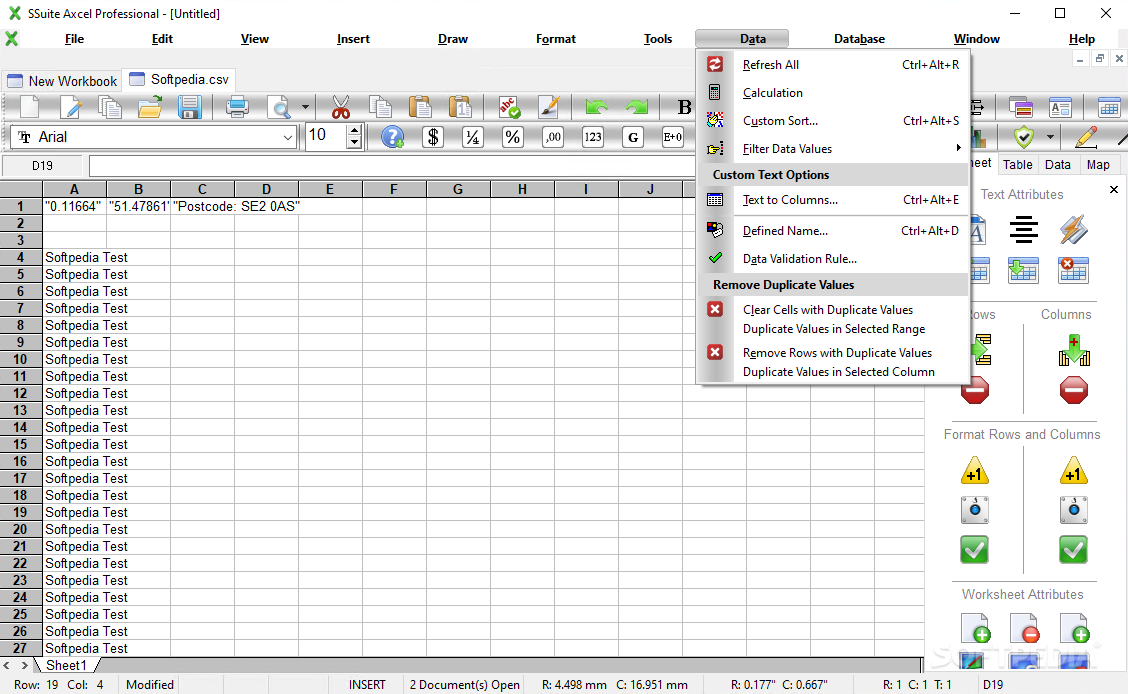The height and width of the screenshot is (694, 1128).
Task: Choose Custom Sort menu entry
Action: [x=832, y=121]
